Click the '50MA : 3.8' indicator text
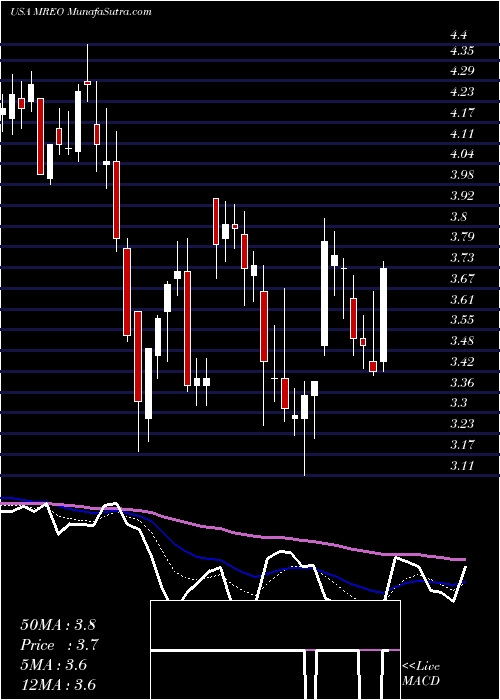 (58, 625)
